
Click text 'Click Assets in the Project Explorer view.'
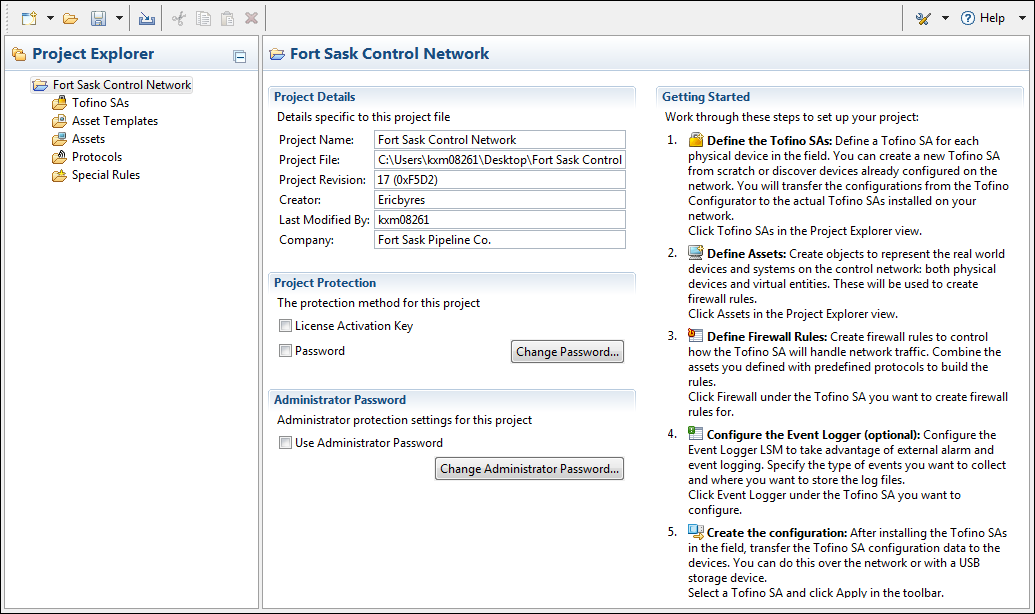tap(793, 314)
